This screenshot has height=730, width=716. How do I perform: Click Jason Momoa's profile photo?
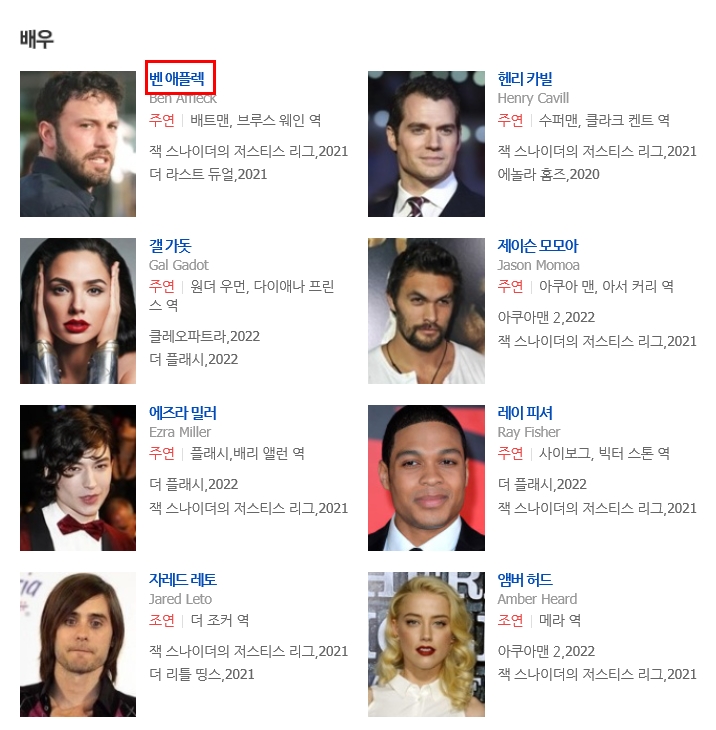coord(426,311)
